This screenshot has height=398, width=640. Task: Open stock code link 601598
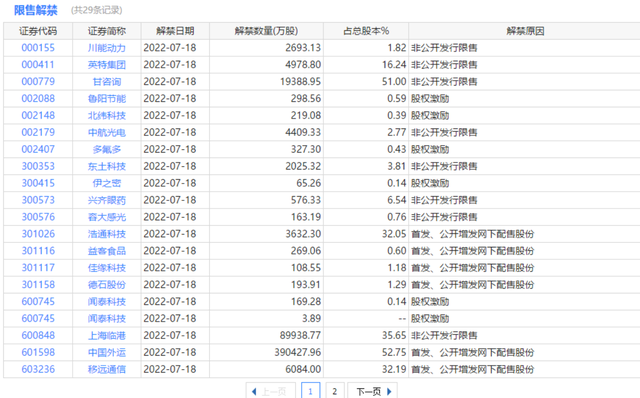point(38,353)
